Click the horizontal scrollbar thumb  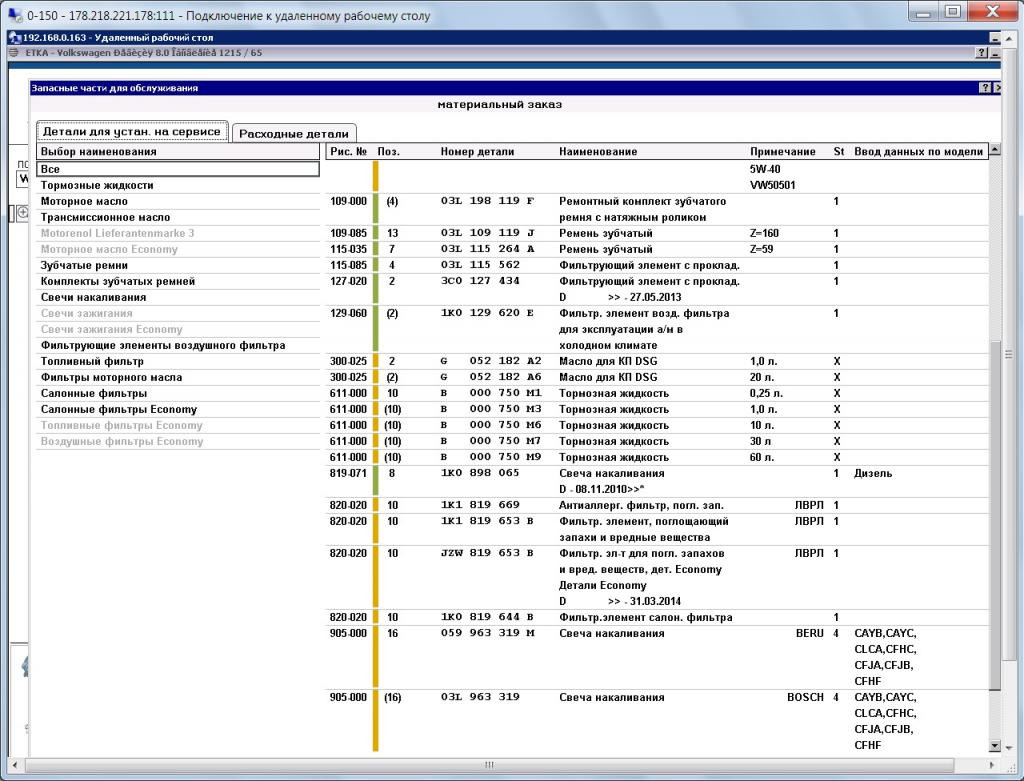[x=490, y=765]
